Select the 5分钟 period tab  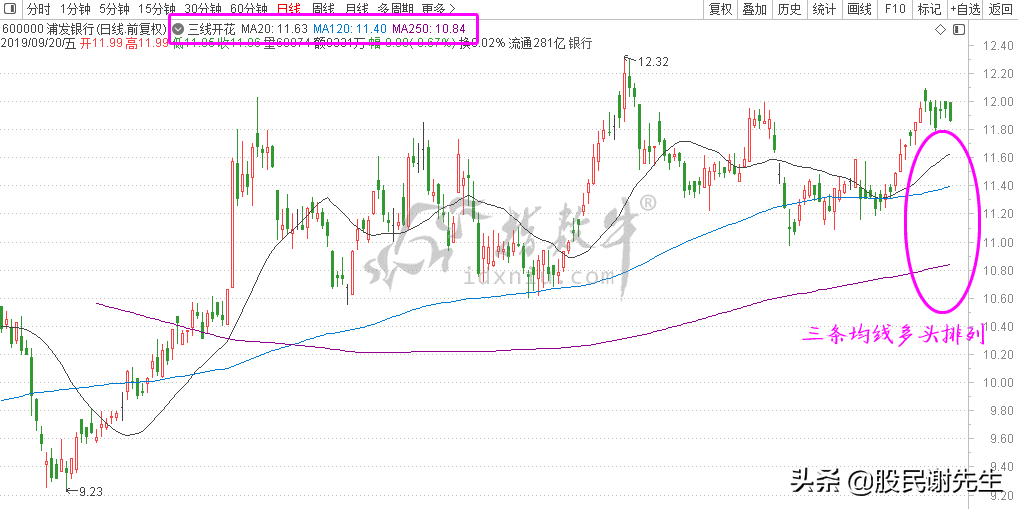coord(115,9)
